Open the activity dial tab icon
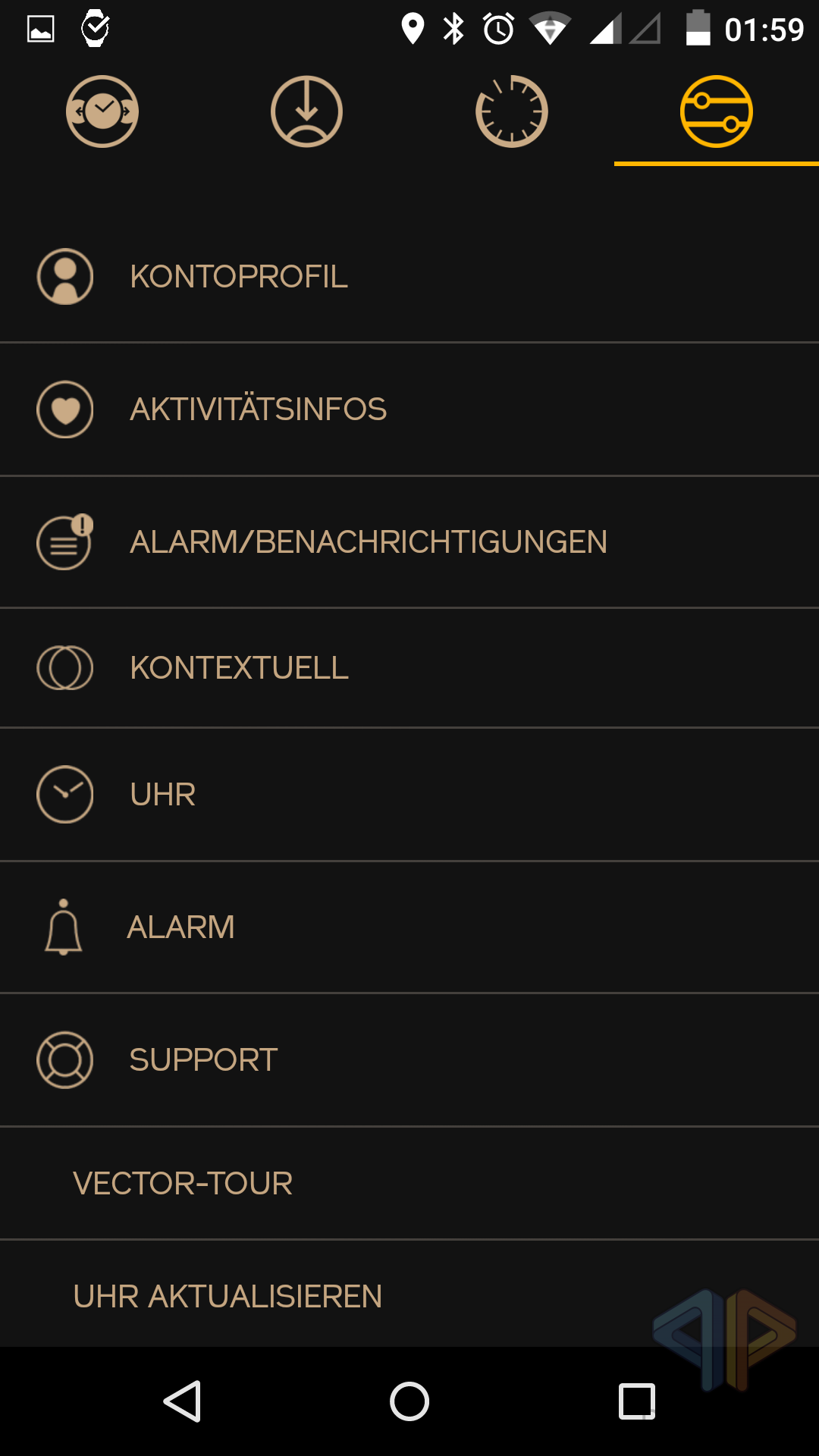The height and width of the screenshot is (1456, 819). pyautogui.click(x=512, y=111)
